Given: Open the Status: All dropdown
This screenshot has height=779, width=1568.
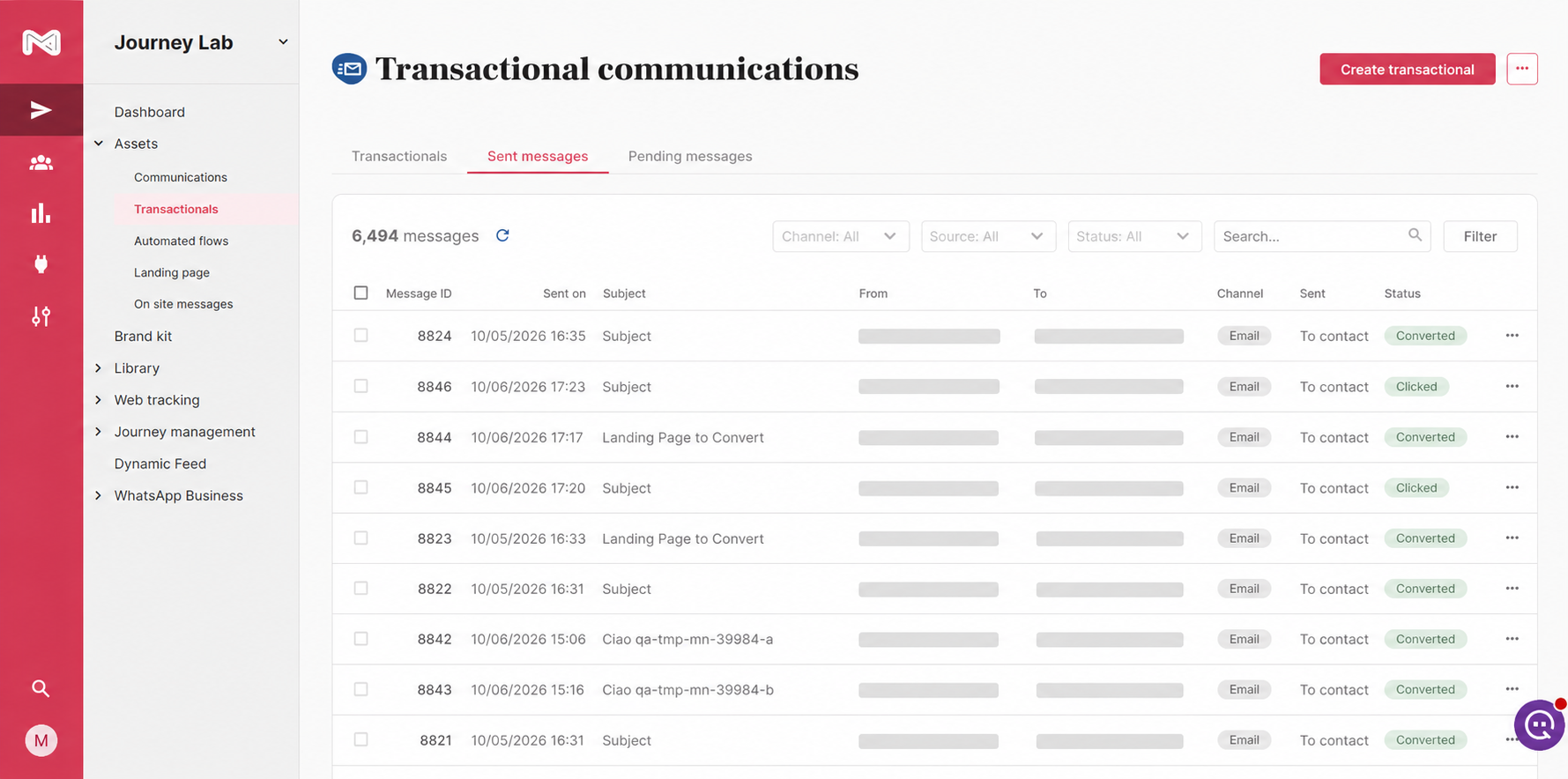Looking at the screenshot, I should click(1134, 236).
